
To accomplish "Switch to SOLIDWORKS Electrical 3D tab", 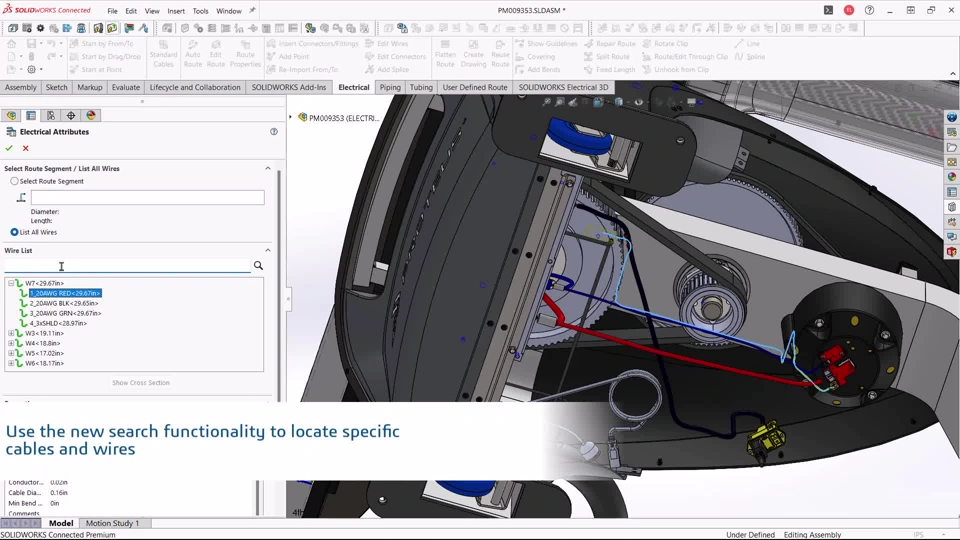I will pos(563,87).
